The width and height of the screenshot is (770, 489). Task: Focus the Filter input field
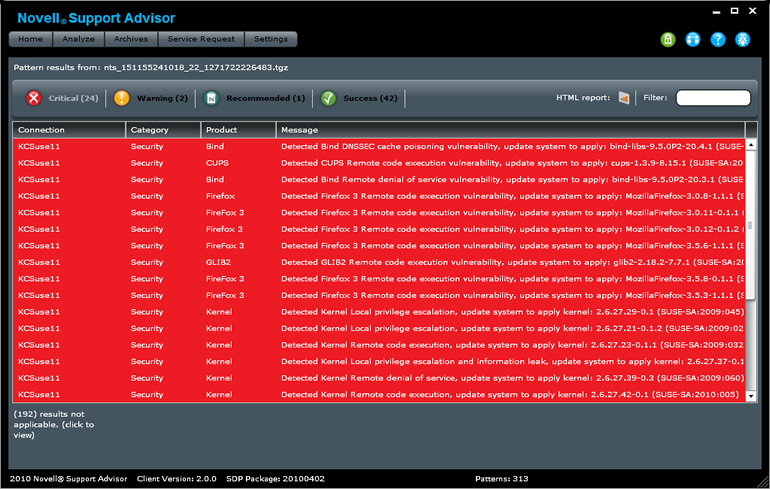(x=713, y=98)
